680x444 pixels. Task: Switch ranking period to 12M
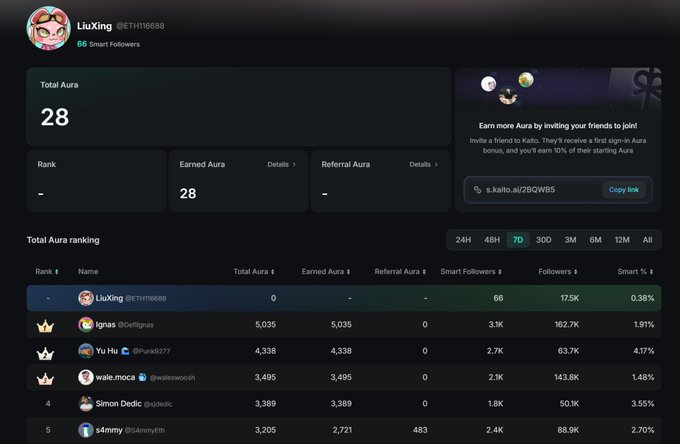coord(622,240)
